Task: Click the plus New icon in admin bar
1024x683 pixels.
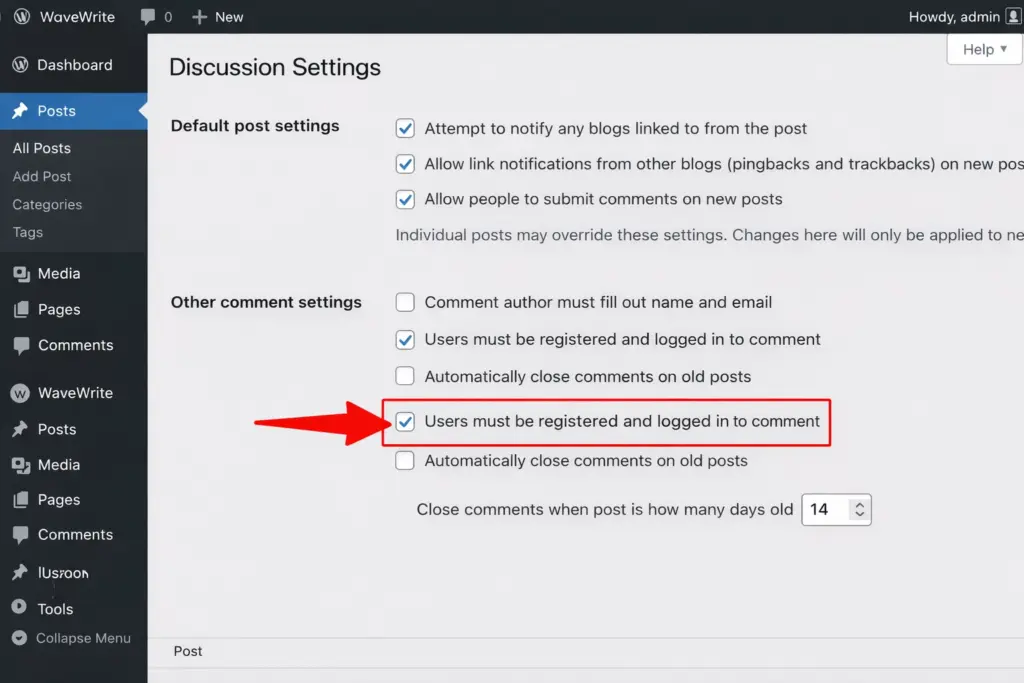Action: pos(200,17)
